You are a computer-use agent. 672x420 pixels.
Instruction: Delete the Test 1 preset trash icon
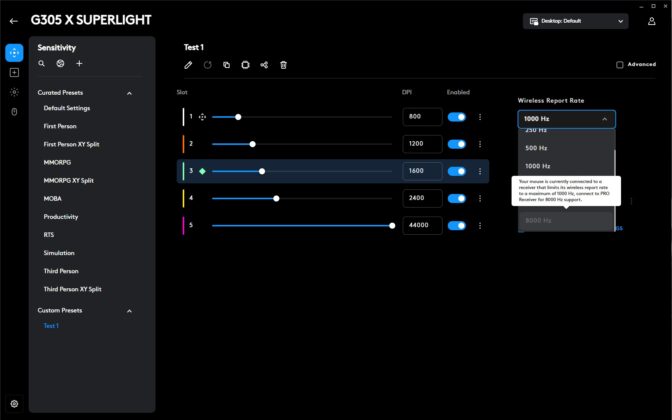click(x=283, y=65)
